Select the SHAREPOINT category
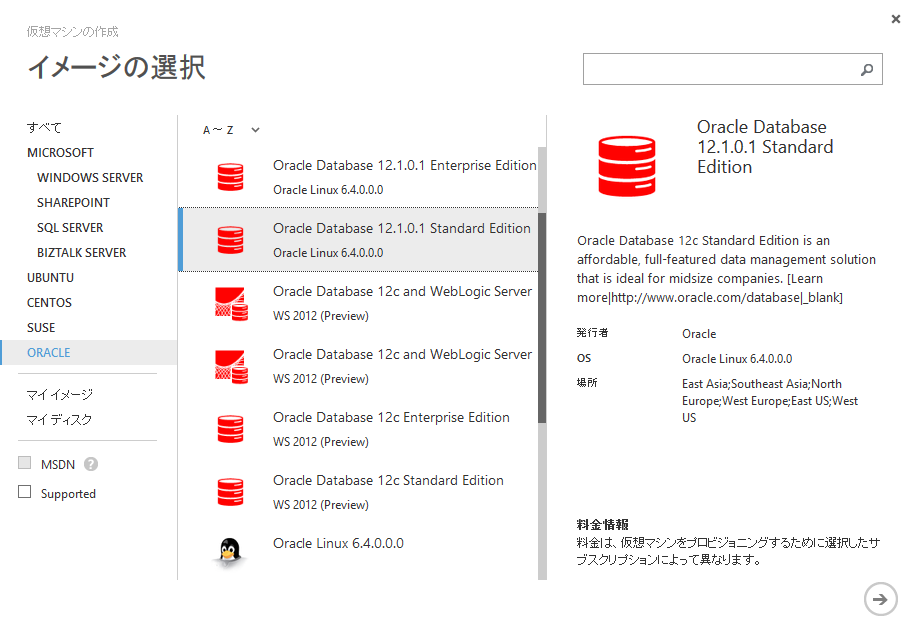 (x=73, y=203)
